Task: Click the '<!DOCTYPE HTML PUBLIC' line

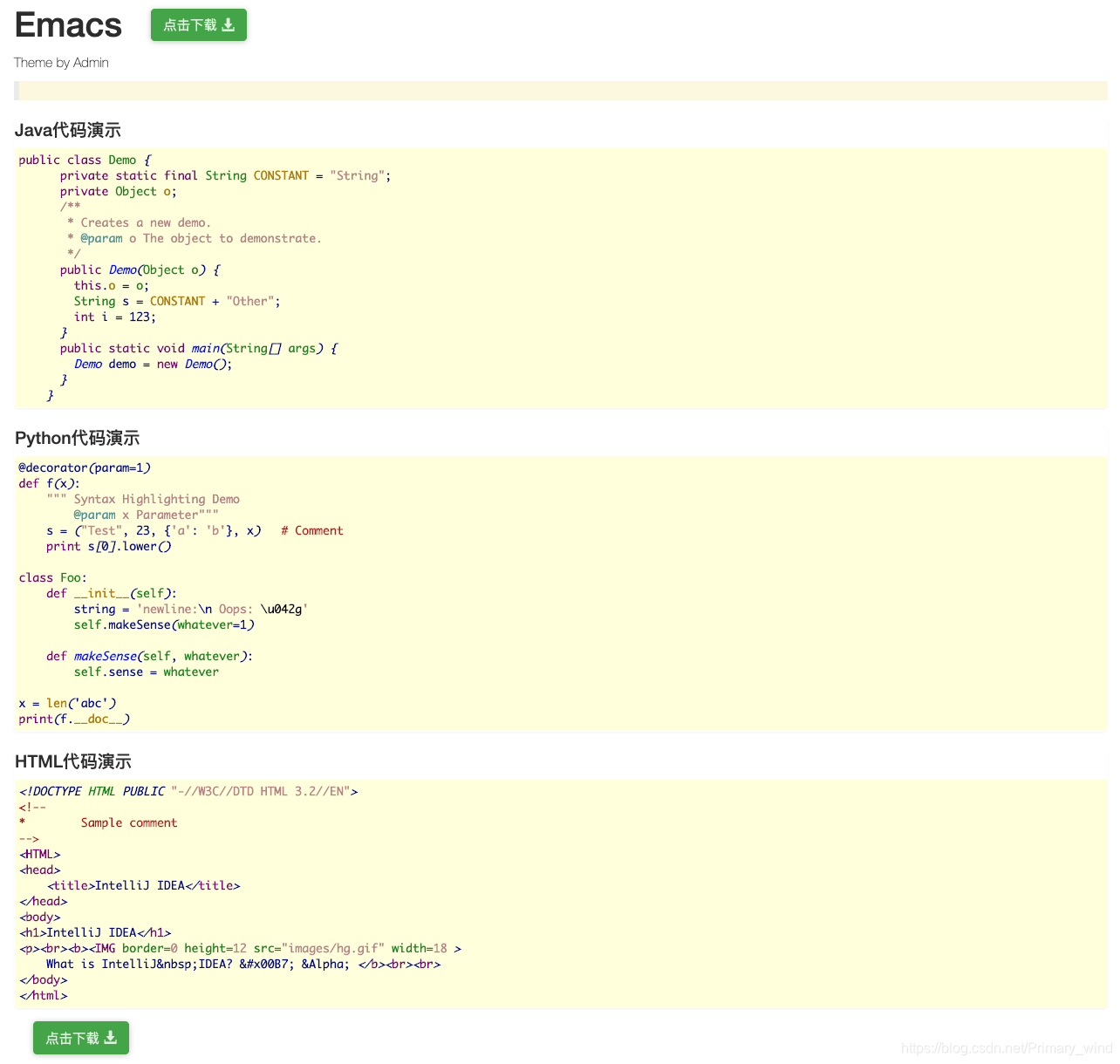Action: coord(188,792)
